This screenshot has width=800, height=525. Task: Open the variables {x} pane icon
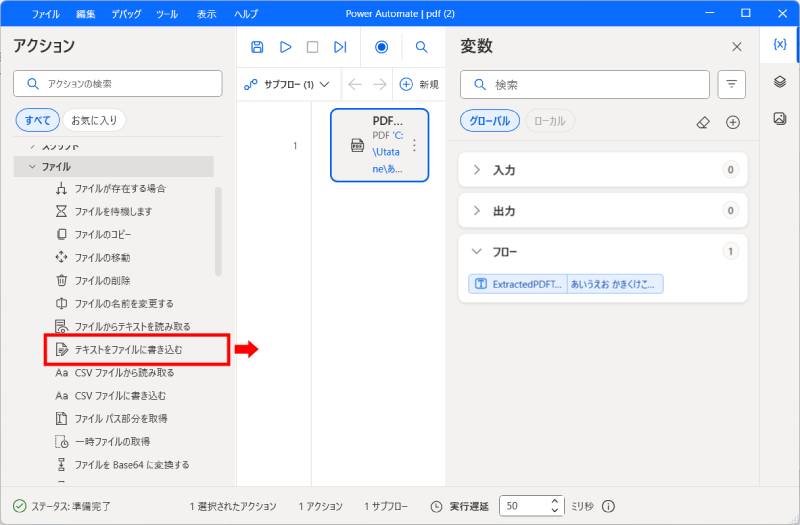coord(780,44)
